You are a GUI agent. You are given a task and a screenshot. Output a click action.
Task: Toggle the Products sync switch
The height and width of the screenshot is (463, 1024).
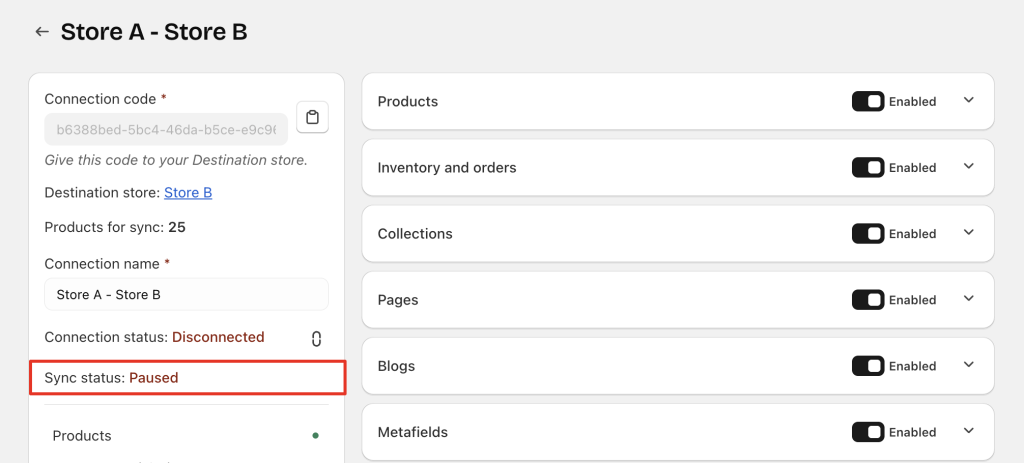click(x=868, y=101)
